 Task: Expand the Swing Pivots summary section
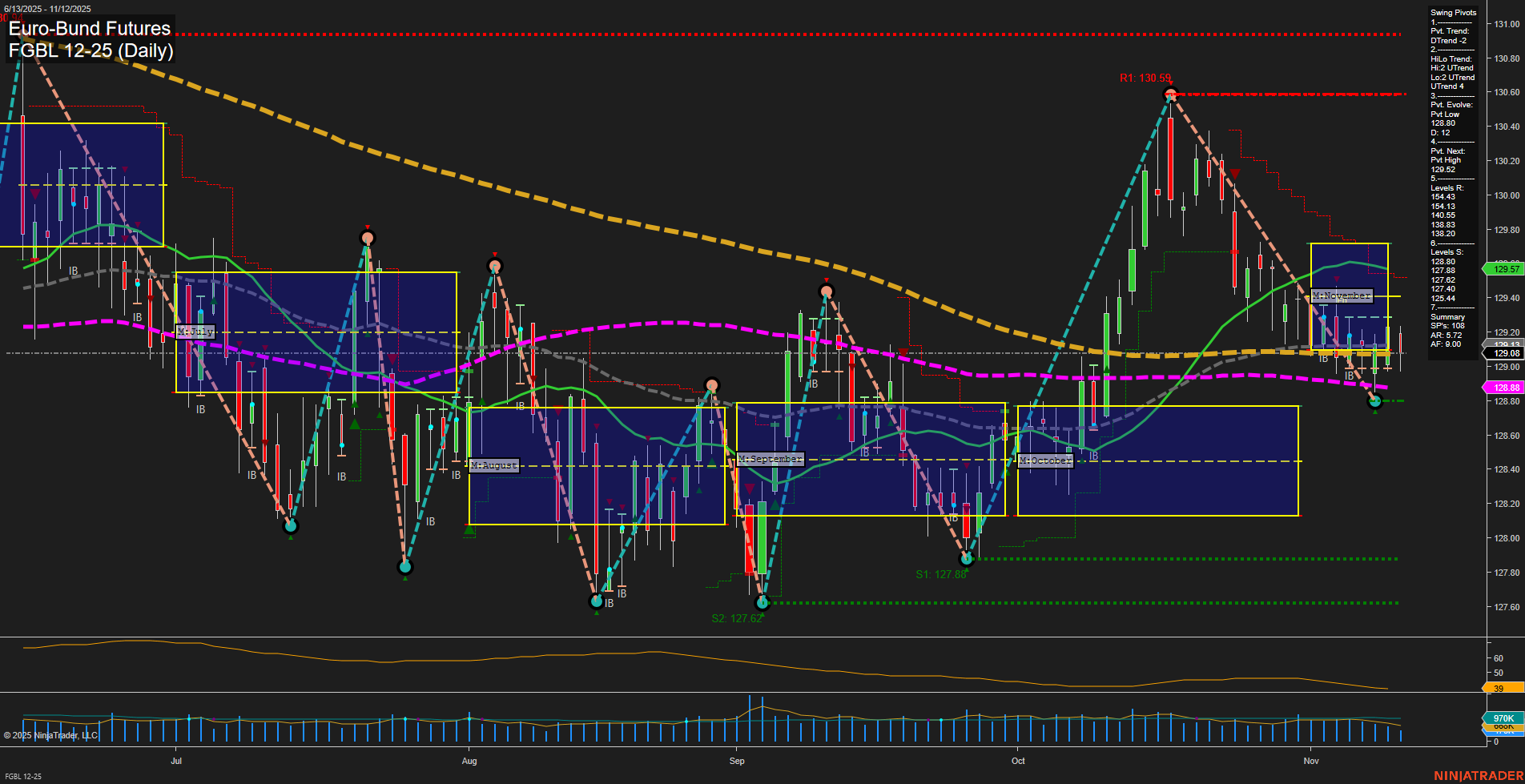tap(1446, 316)
